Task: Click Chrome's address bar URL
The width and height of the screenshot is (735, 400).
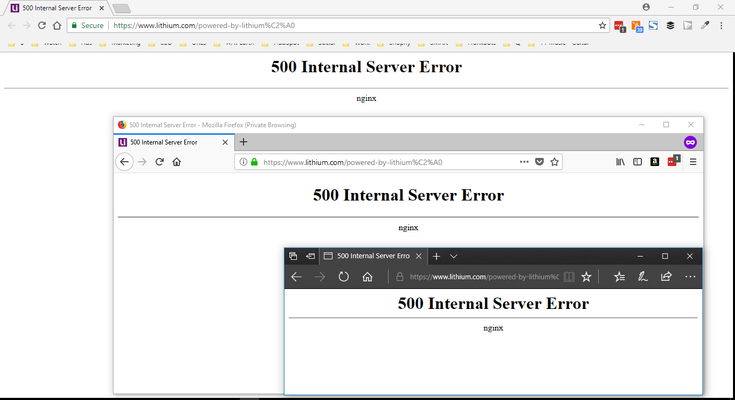Action: point(204,25)
